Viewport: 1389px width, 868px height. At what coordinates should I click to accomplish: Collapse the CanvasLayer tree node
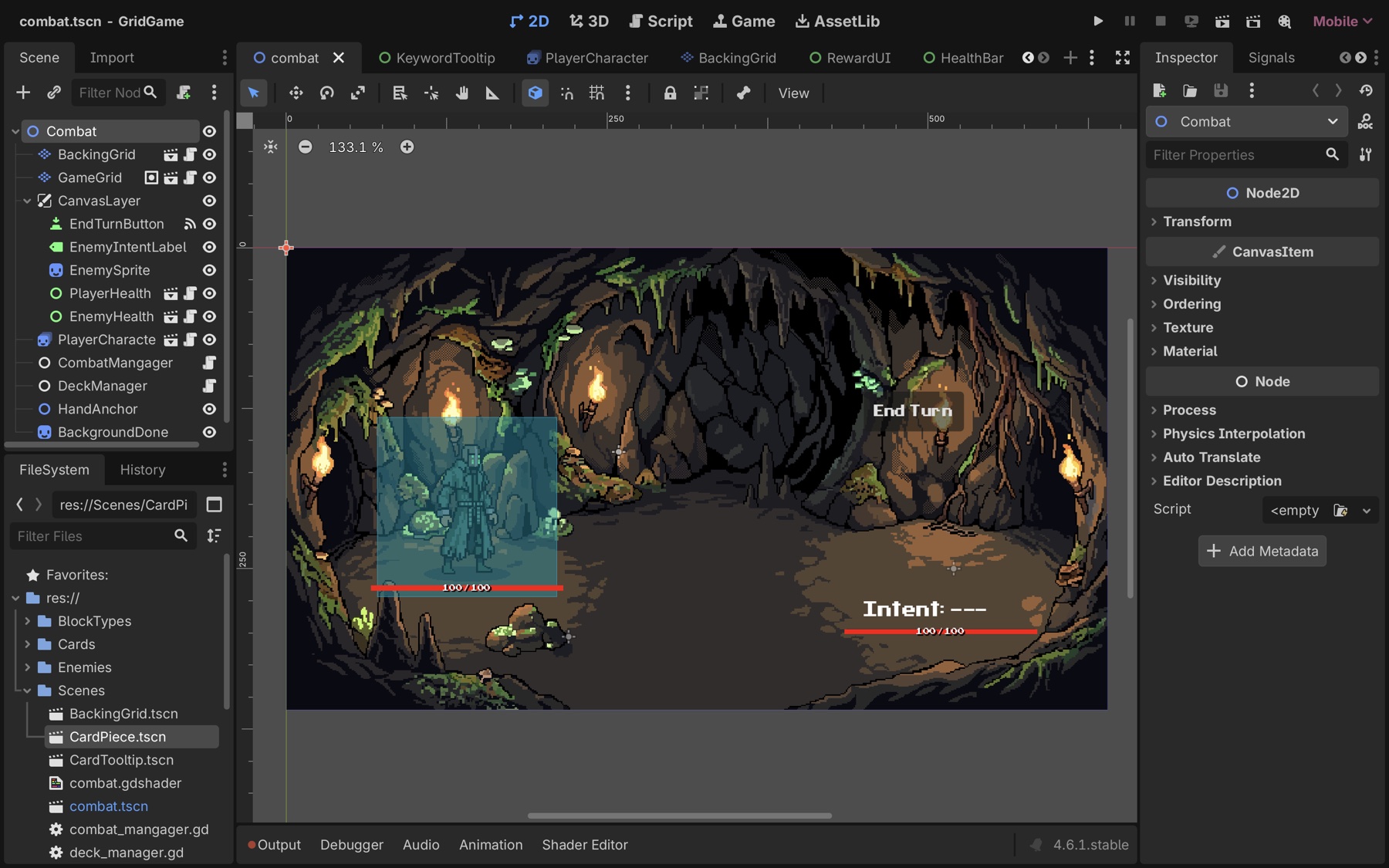pos(27,201)
